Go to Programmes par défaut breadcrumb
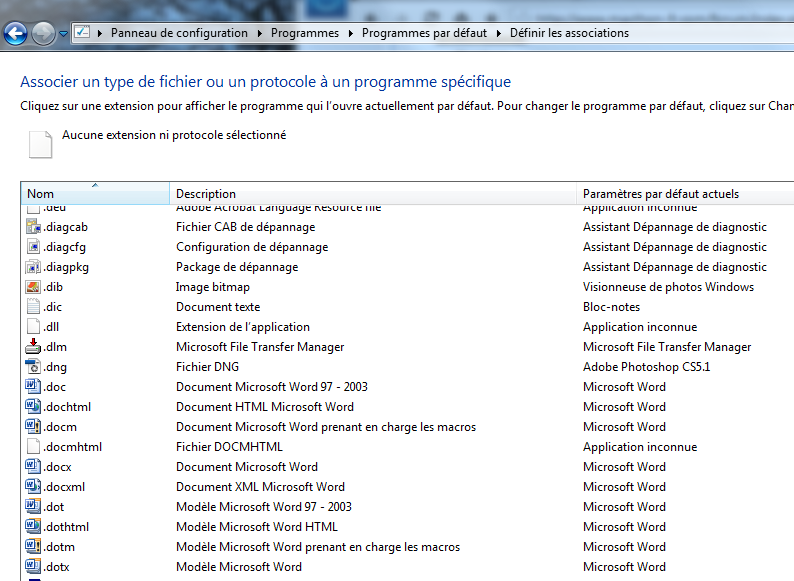 click(424, 33)
